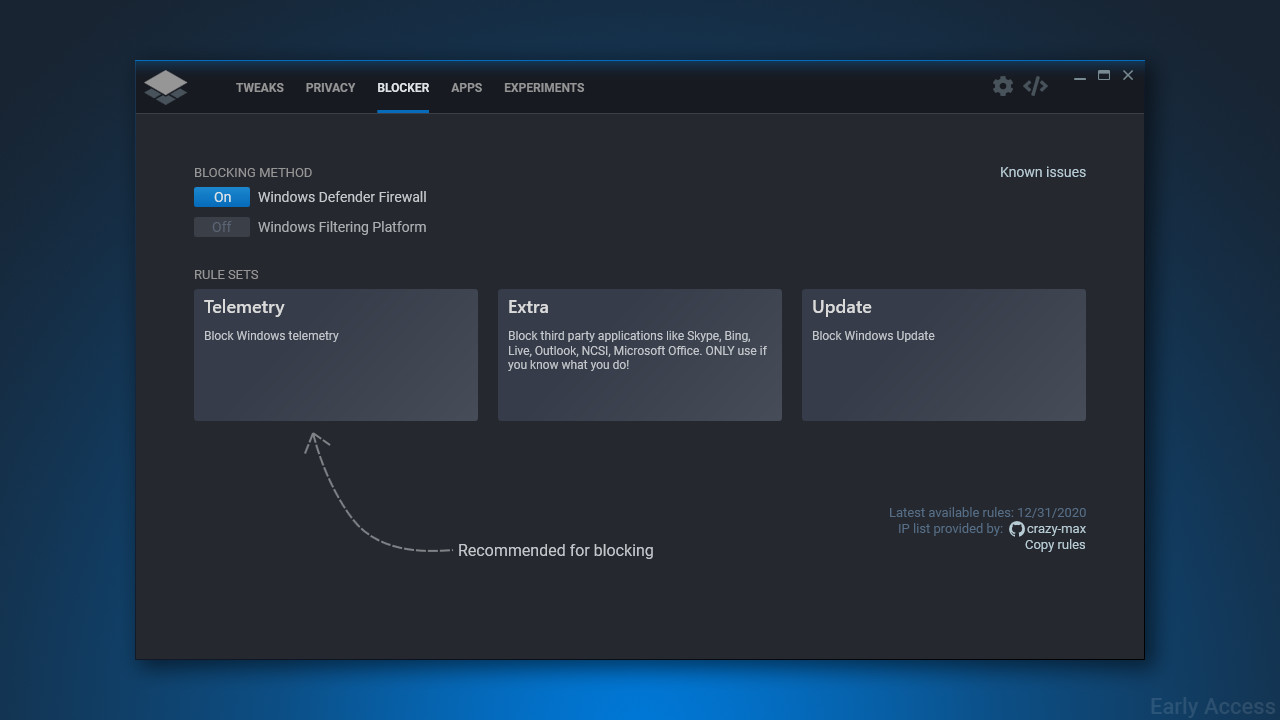Click the GitHub icon beside crazy-max
Screen dimensions: 1280x720
pyautogui.click(x=1016, y=529)
